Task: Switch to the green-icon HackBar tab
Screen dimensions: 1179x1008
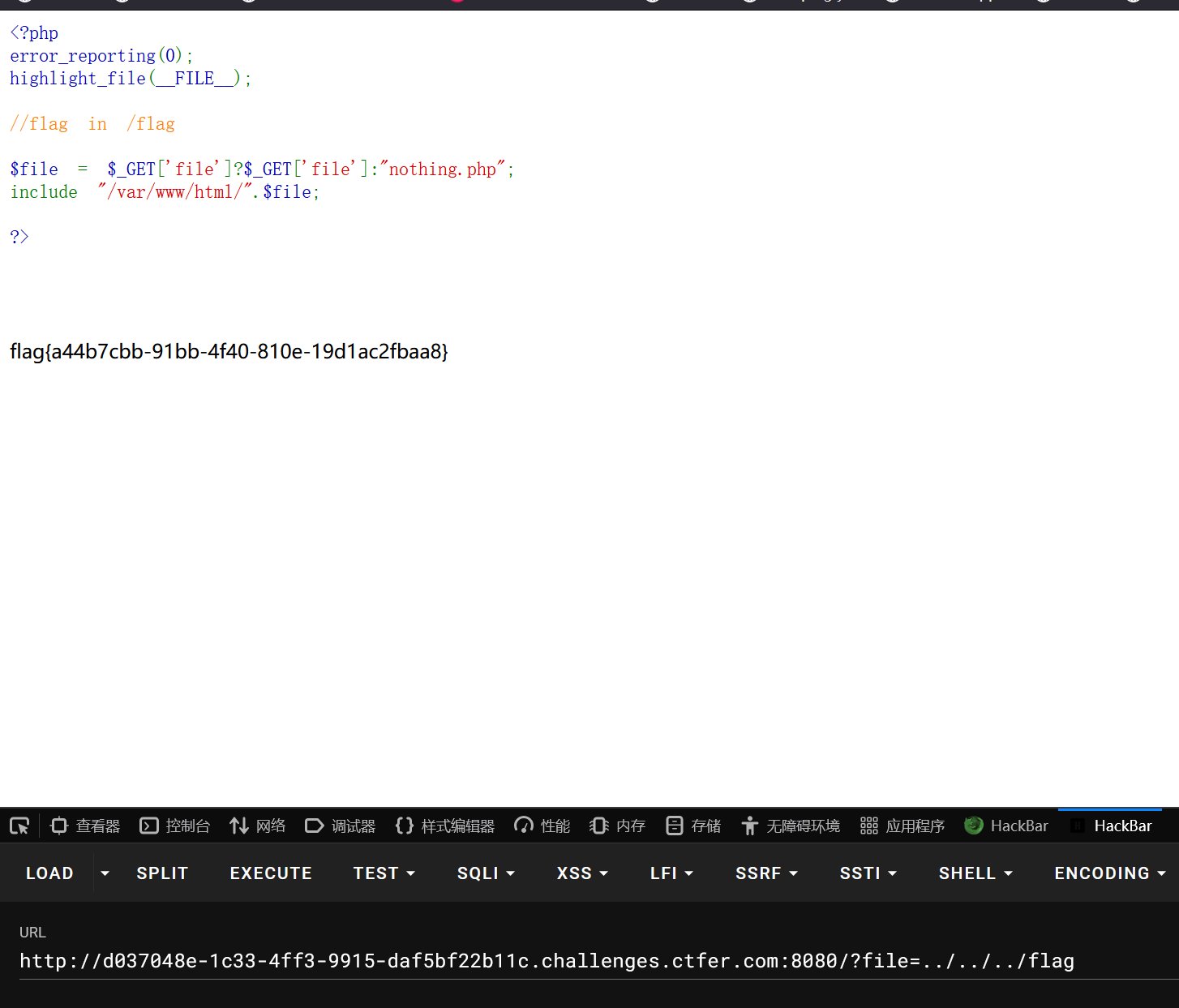Action: (x=1006, y=826)
